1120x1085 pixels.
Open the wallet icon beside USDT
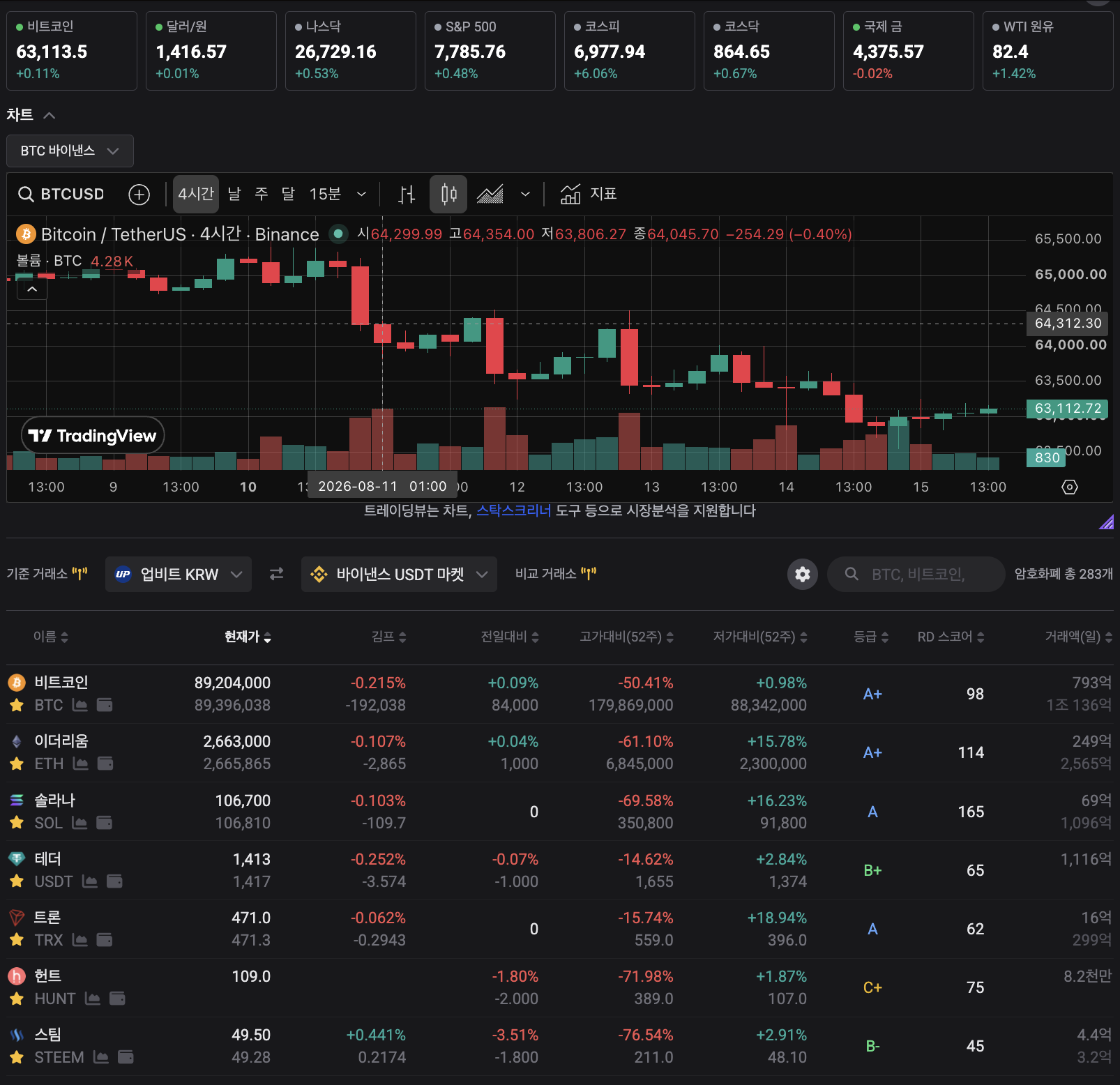tap(114, 881)
